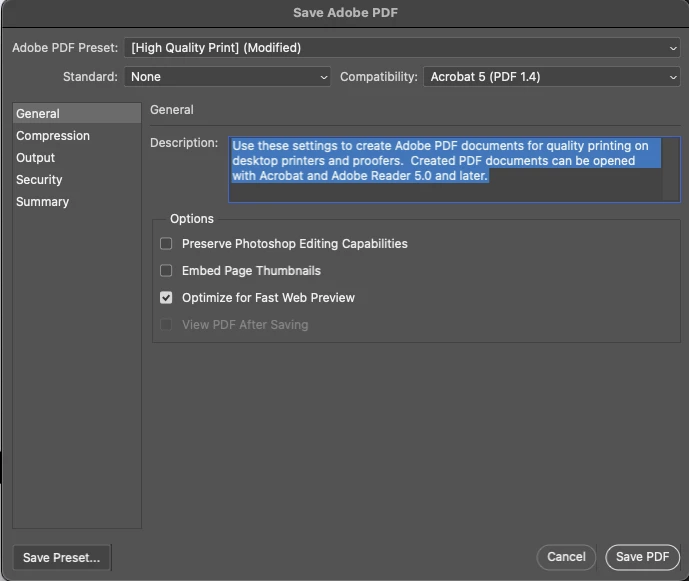Uncheck Optimize for Fast Web Preview
This screenshot has width=689, height=581.
click(166, 298)
